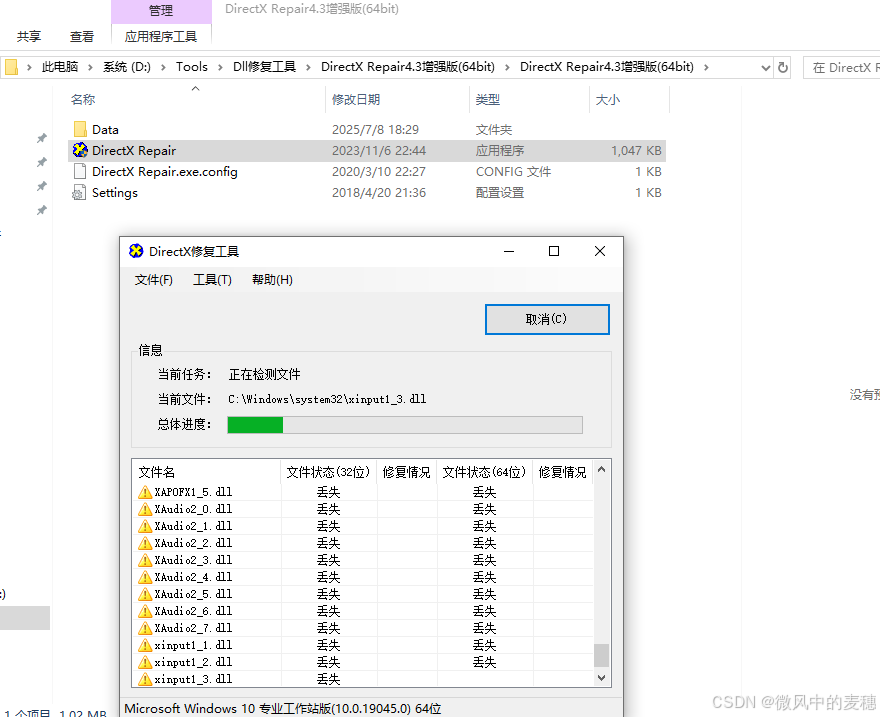Sort files by the 修改日期 column header

click(356, 100)
